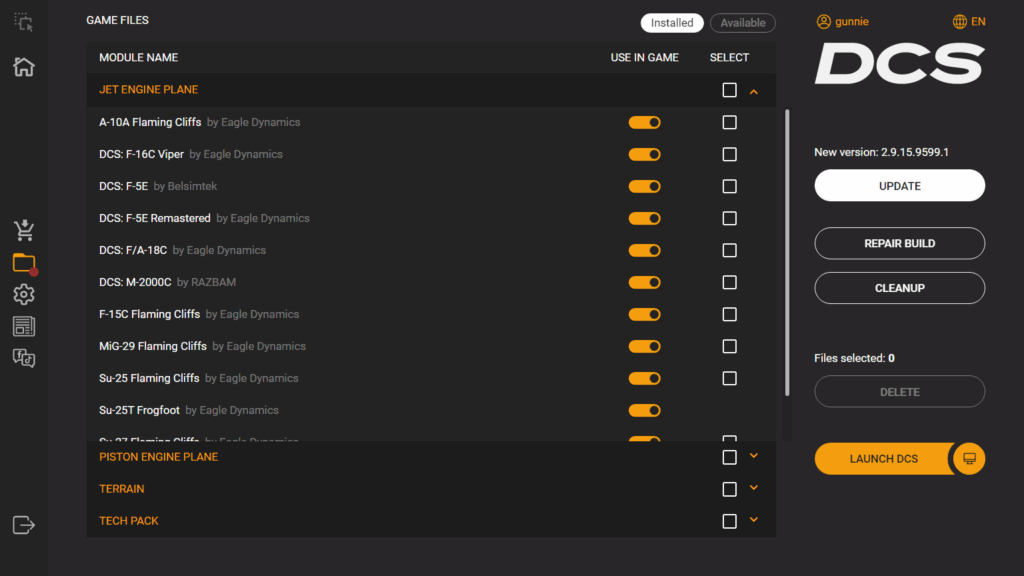Screen dimensions: 1024x576
Task: Expand Tech Pack section chevron
Action: 754,520
